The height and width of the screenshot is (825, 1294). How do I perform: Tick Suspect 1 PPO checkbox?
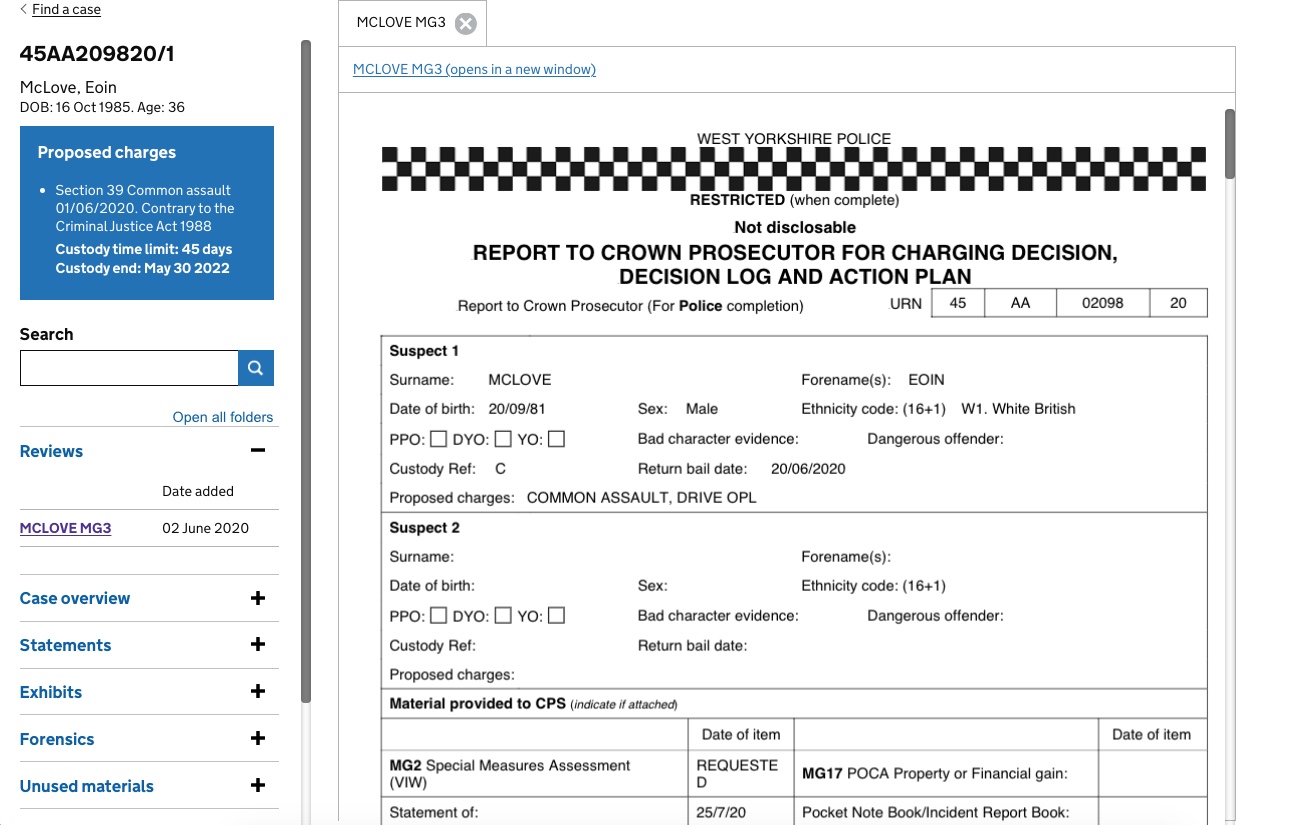click(437, 439)
